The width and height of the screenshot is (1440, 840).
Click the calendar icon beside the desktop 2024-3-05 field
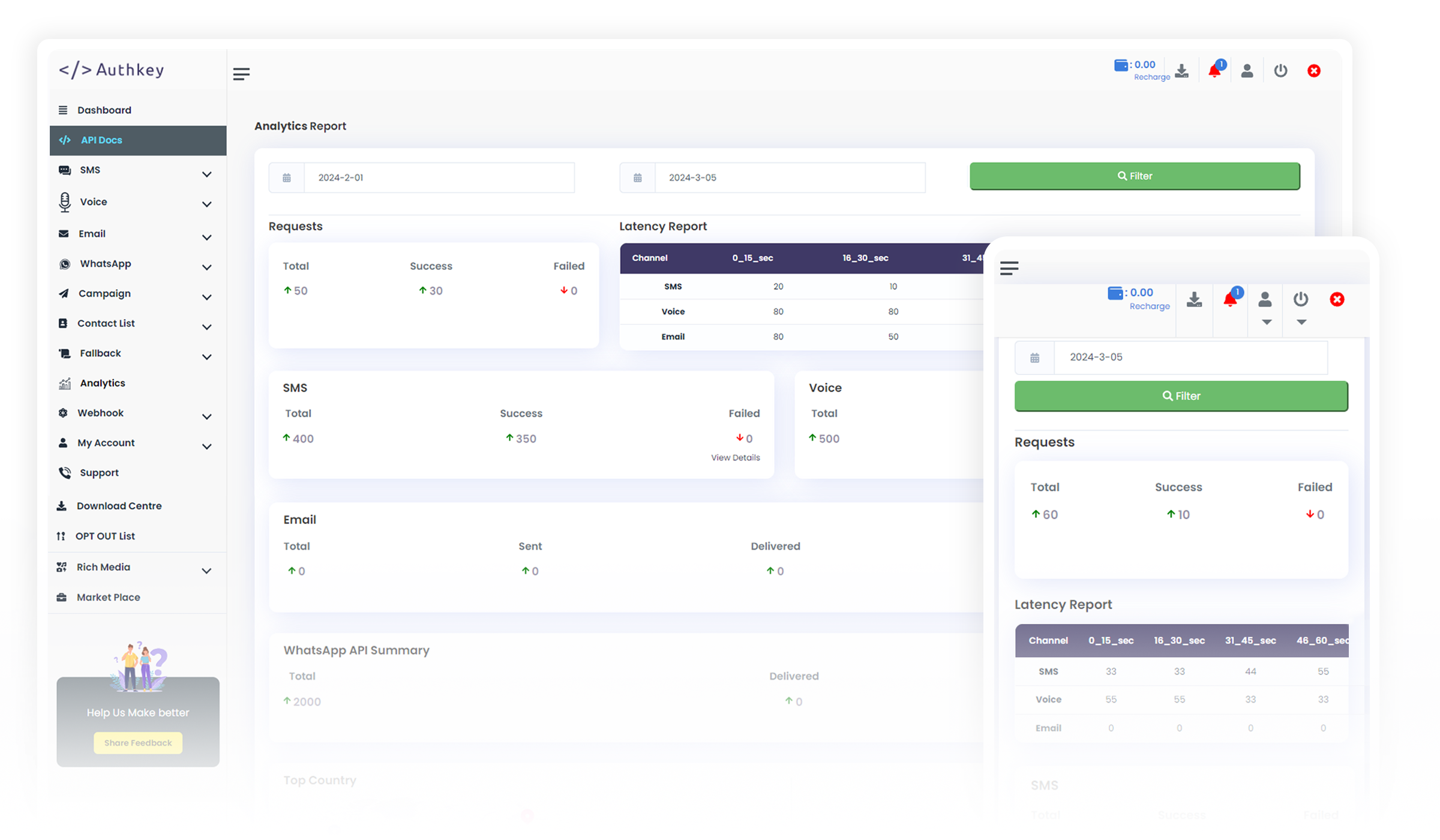(638, 178)
